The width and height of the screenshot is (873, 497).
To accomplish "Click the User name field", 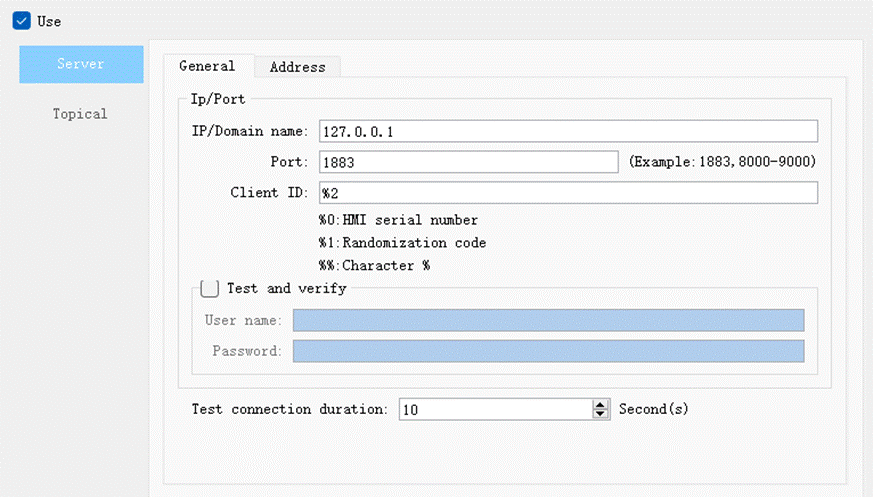I will (x=548, y=320).
